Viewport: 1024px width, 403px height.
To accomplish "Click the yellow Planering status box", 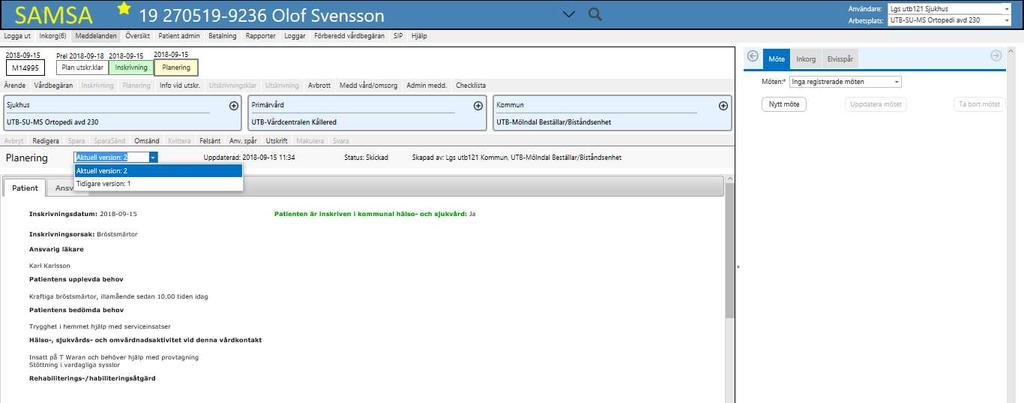I will click(176, 67).
